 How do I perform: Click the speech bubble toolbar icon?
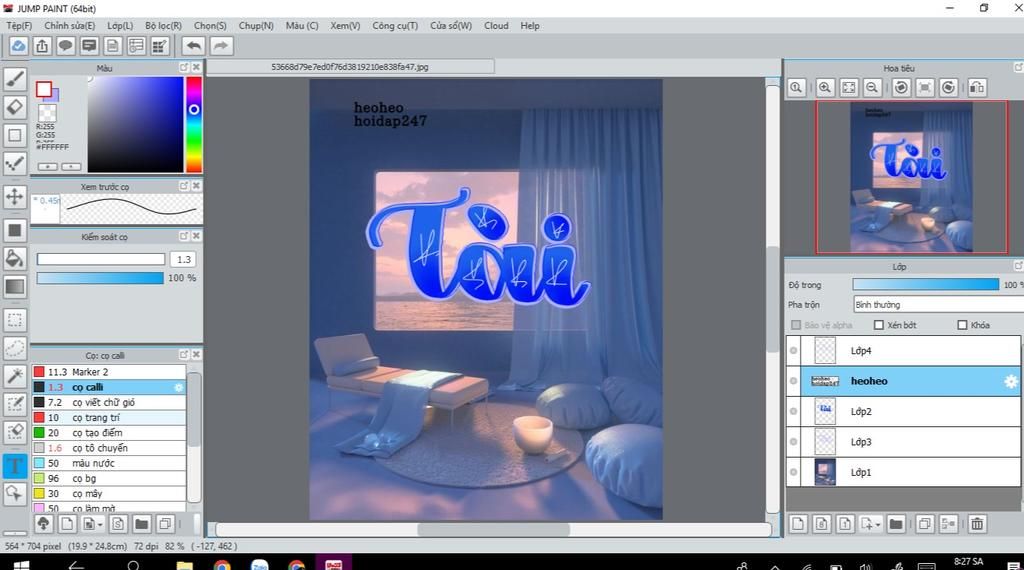[x=65, y=46]
